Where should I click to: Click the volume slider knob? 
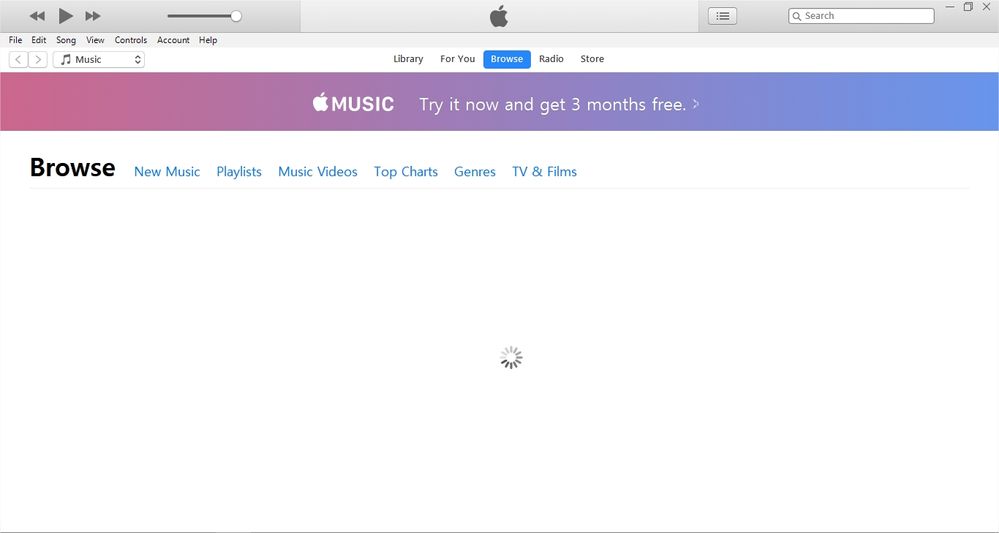coord(236,16)
